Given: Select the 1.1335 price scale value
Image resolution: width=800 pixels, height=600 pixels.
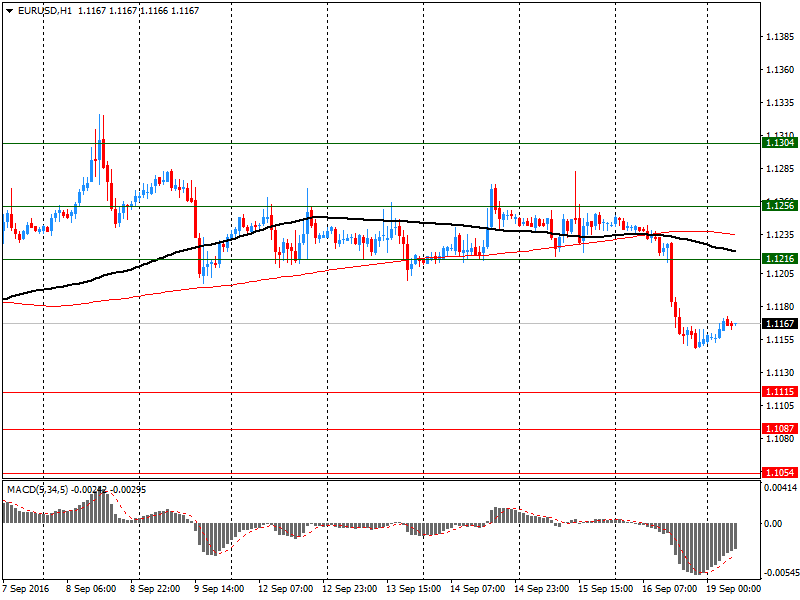Looking at the screenshot, I should [780, 103].
